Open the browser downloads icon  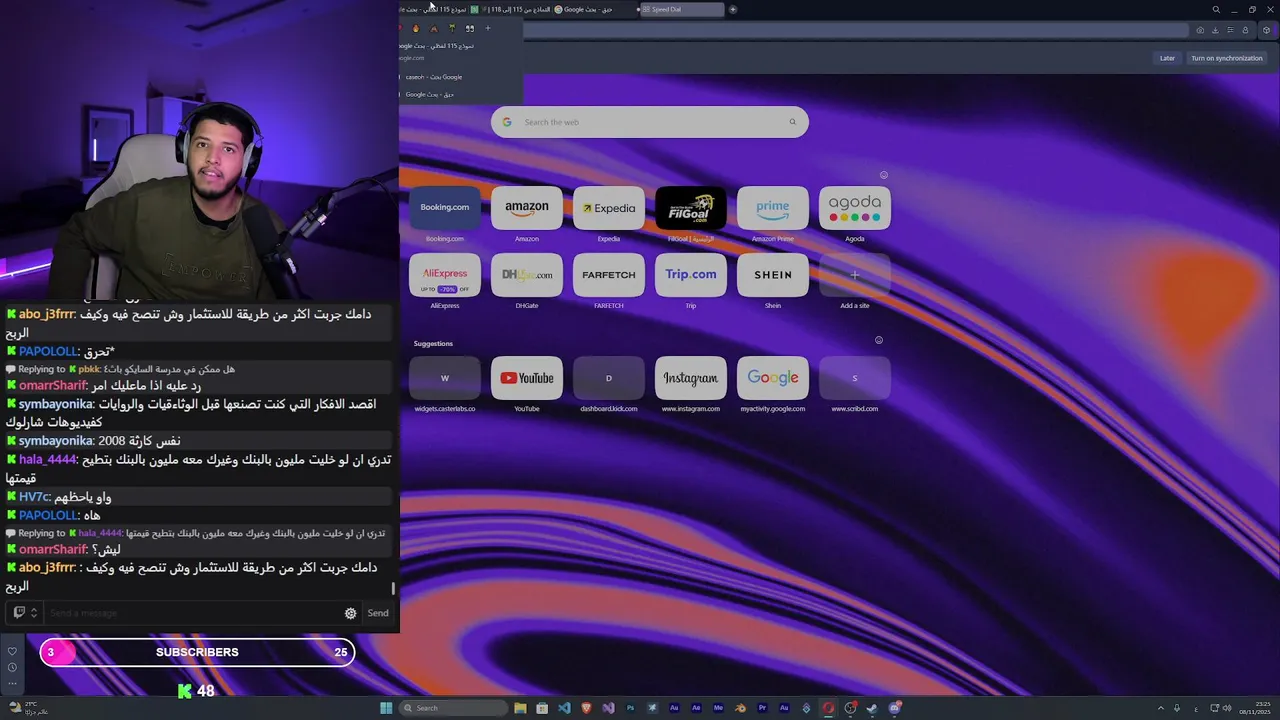(x=1215, y=30)
